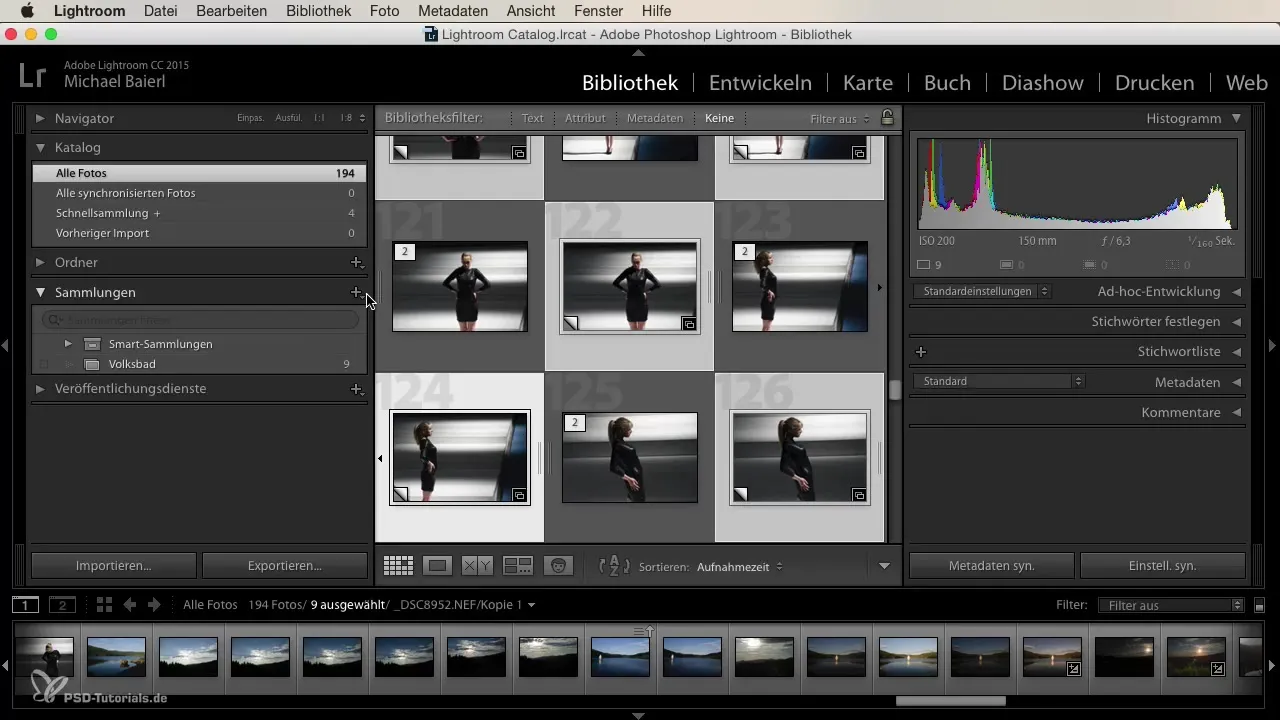This screenshot has height=720, width=1280.
Task: Expand Stichwörter festlegen panel
Action: (x=1237, y=322)
